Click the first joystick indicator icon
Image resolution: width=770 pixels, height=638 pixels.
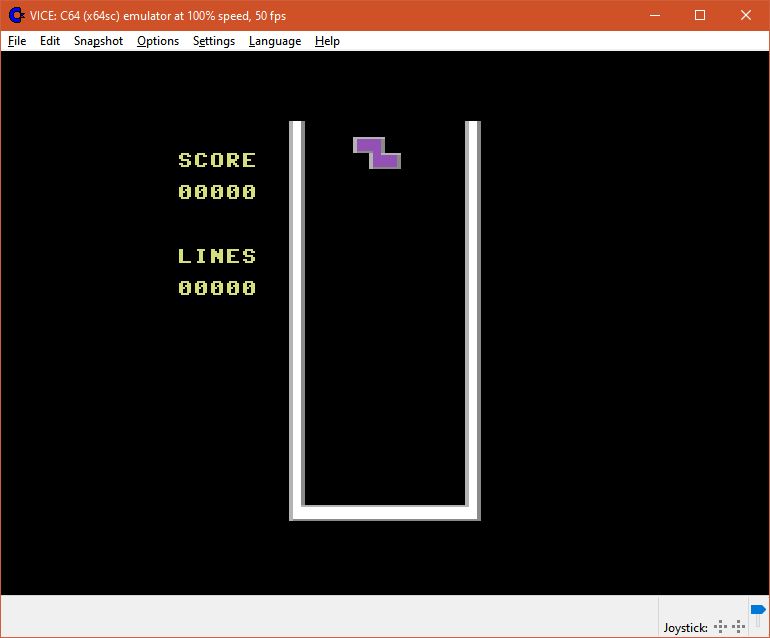point(720,626)
